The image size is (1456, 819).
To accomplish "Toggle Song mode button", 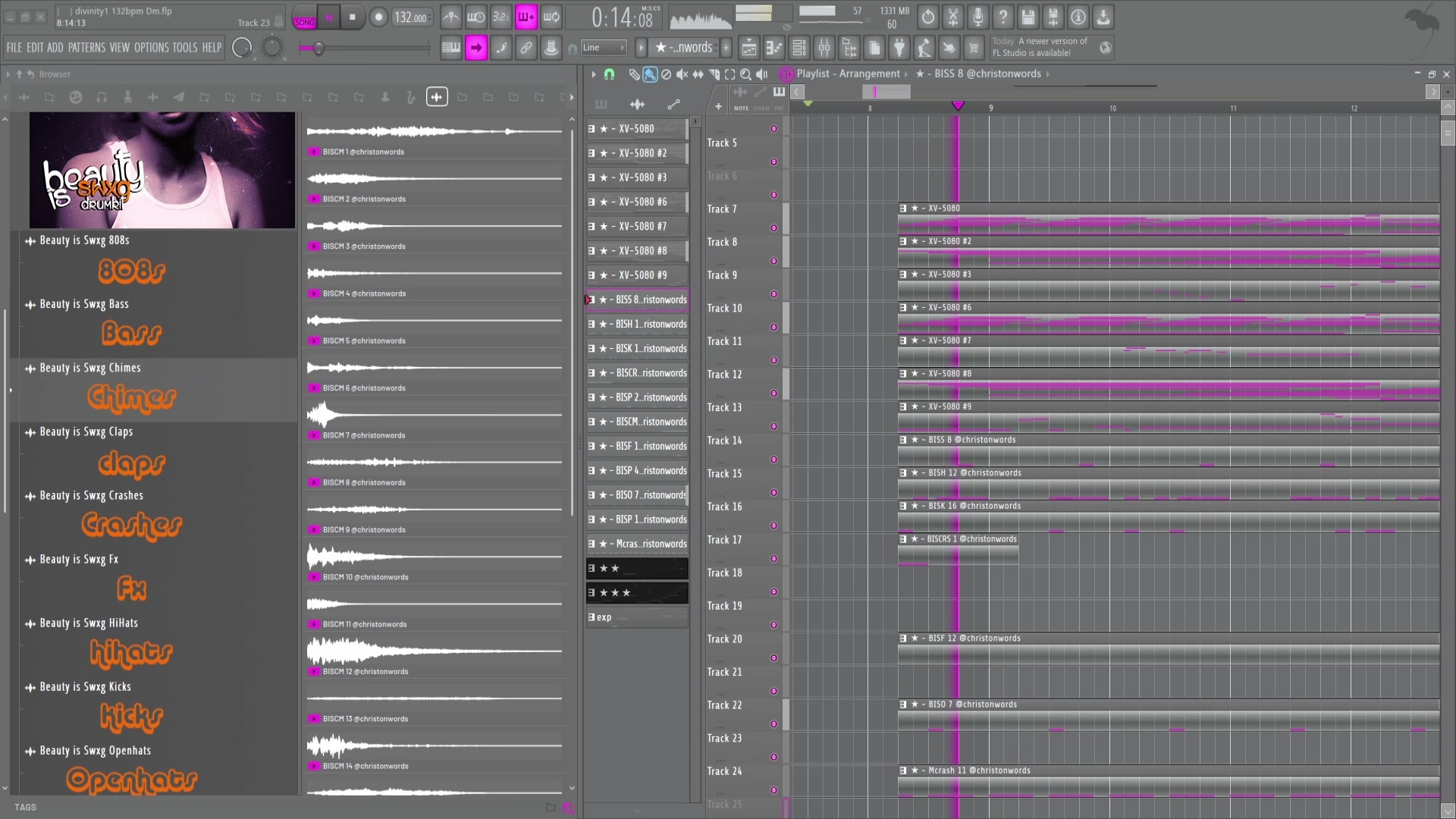I will [304, 17].
